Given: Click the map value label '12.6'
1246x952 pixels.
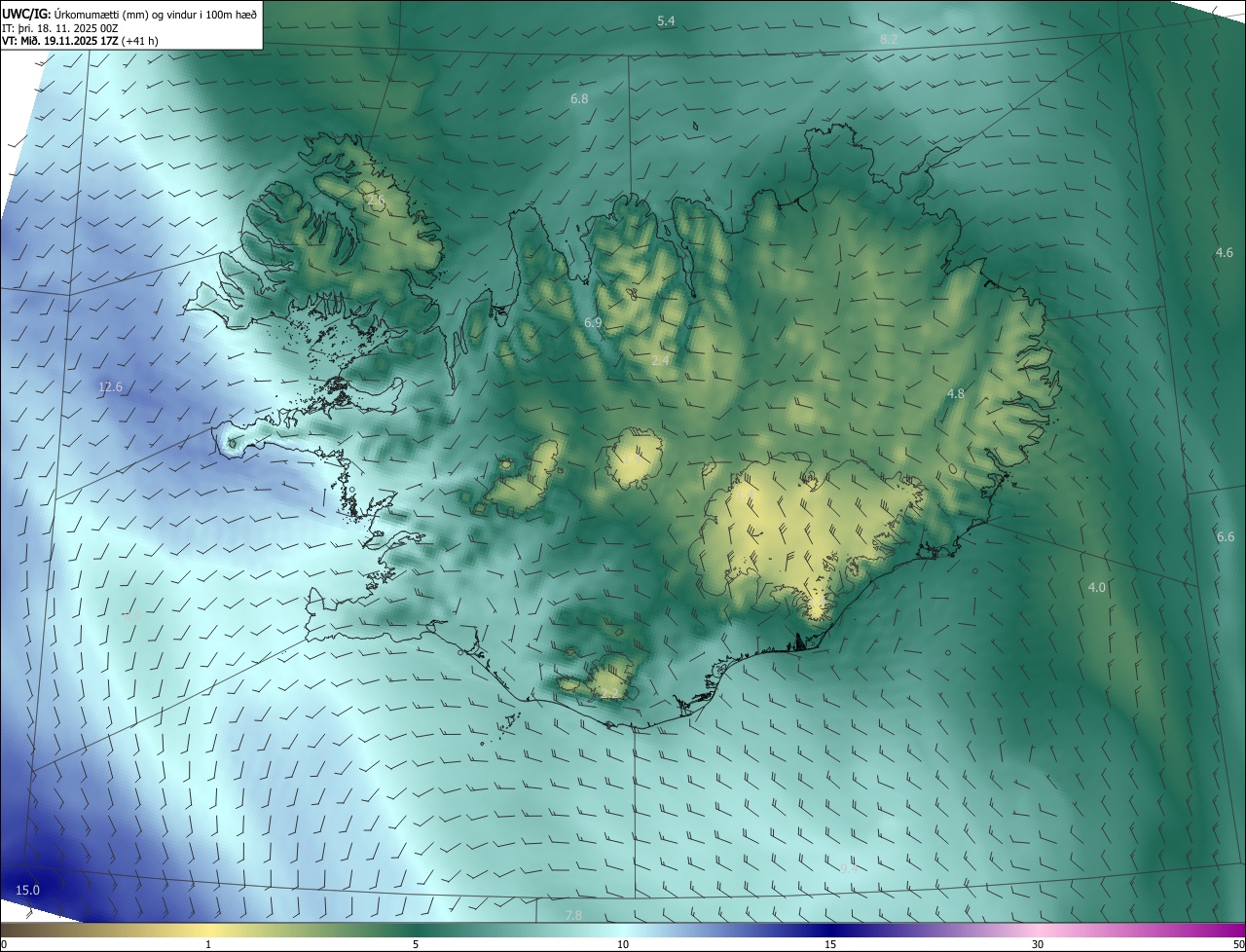Looking at the screenshot, I should click(x=111, y=387).
